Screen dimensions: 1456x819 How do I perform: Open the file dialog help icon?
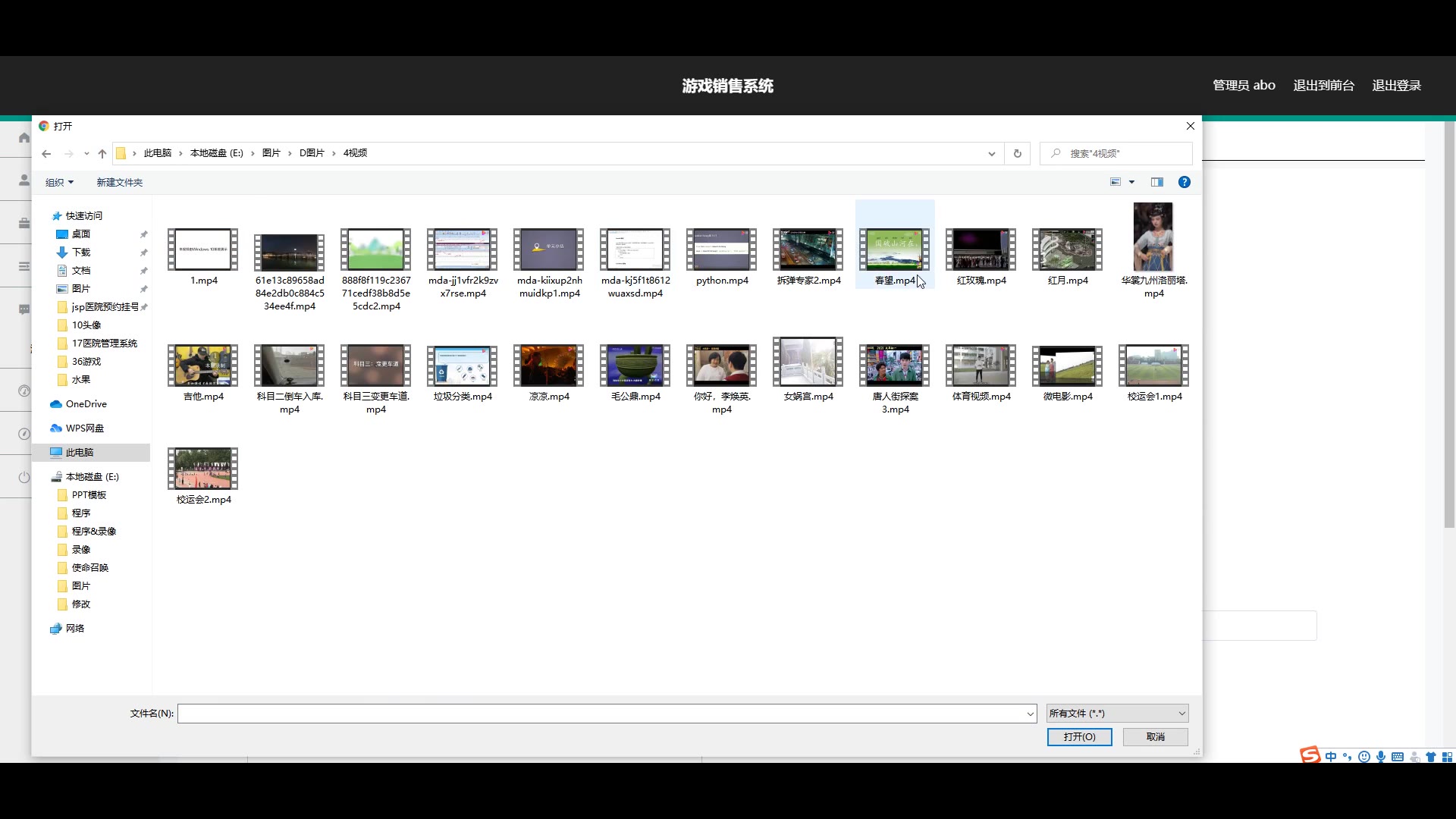point(1184,182)
